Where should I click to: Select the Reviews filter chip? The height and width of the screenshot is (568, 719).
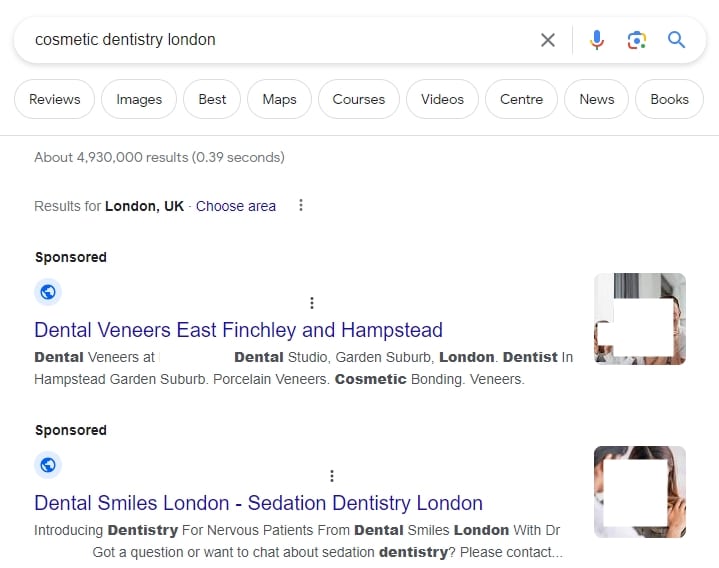point(54,99)
